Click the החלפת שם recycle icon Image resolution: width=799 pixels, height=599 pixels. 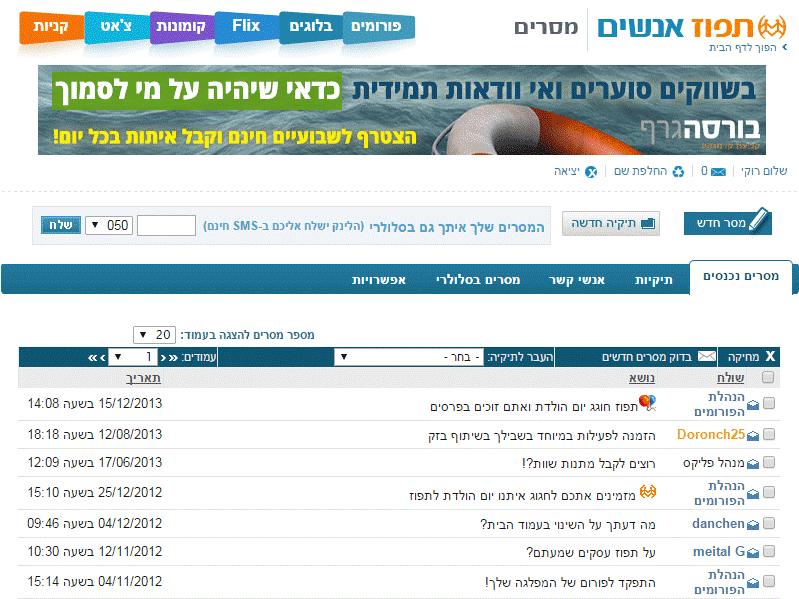coord(678,172)
